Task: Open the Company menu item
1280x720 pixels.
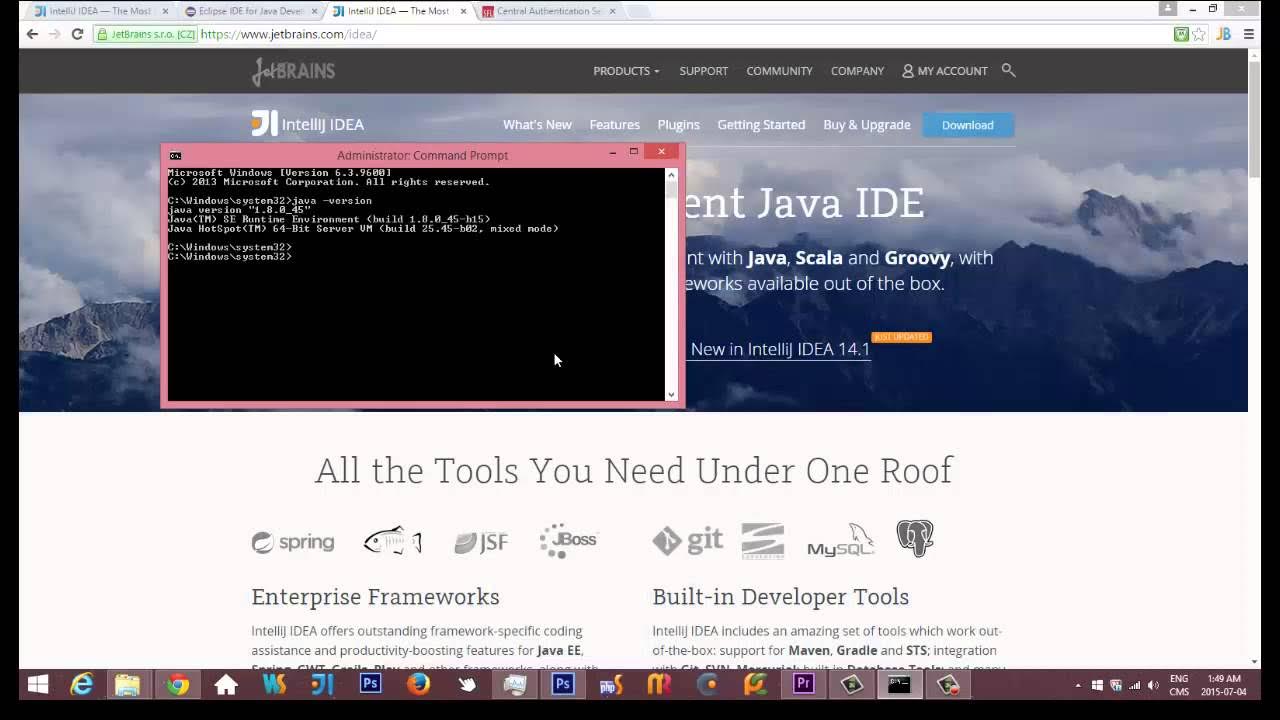Action: [x=857, y=71]
